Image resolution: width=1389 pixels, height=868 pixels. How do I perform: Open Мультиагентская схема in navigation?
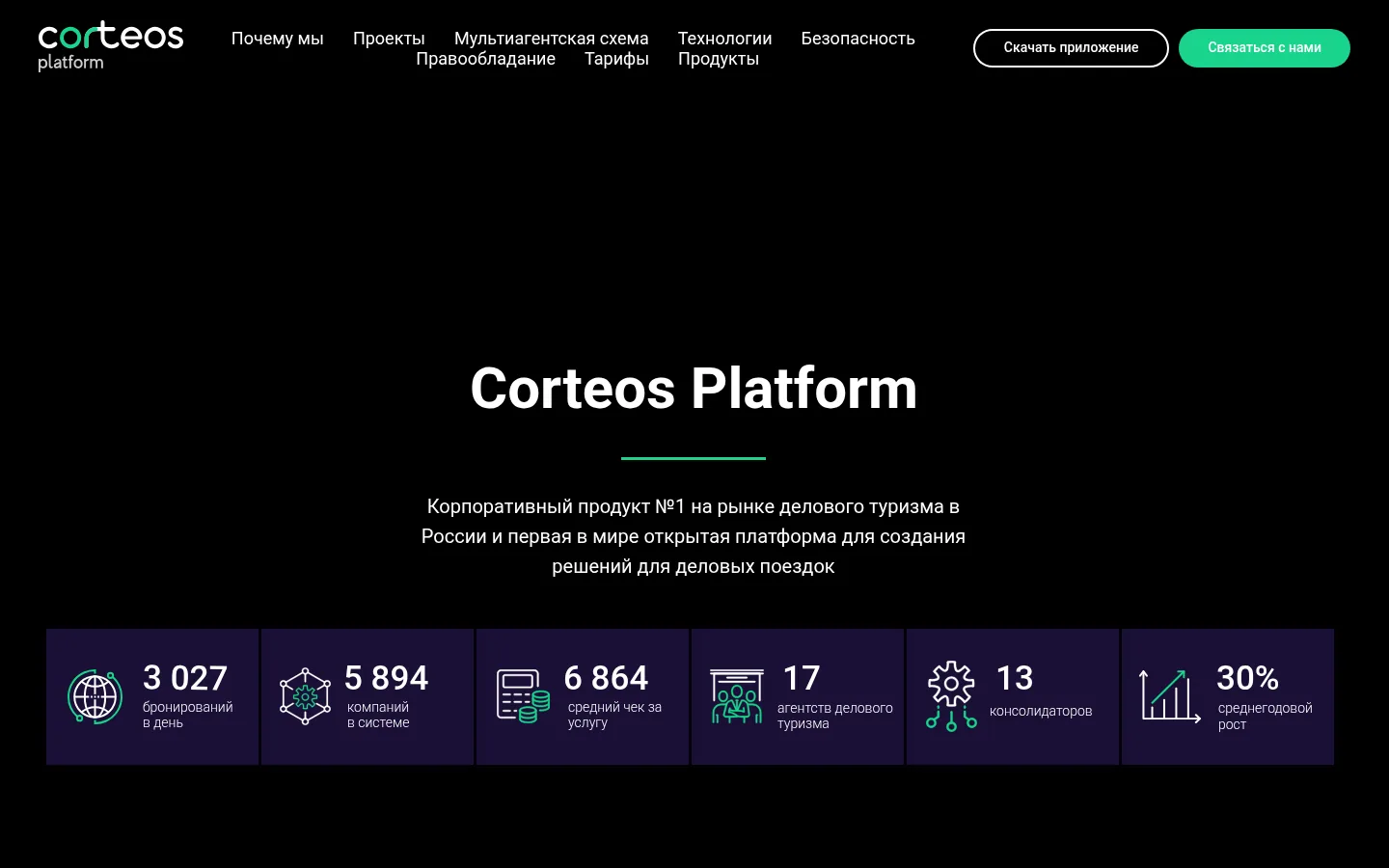click(x=552, y=39)
